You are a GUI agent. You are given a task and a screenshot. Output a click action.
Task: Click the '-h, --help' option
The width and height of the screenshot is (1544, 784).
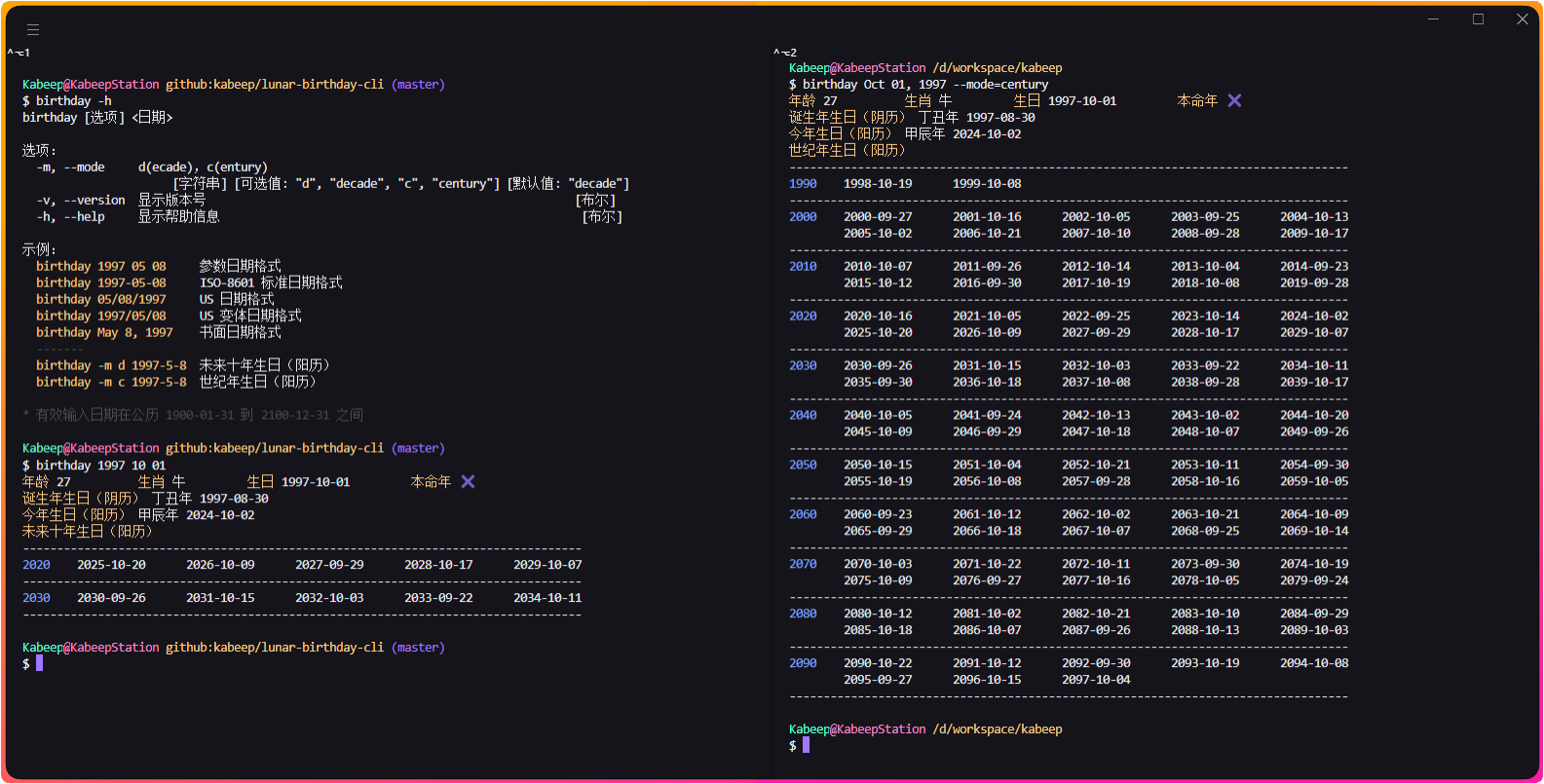click(x=70, y=217)
